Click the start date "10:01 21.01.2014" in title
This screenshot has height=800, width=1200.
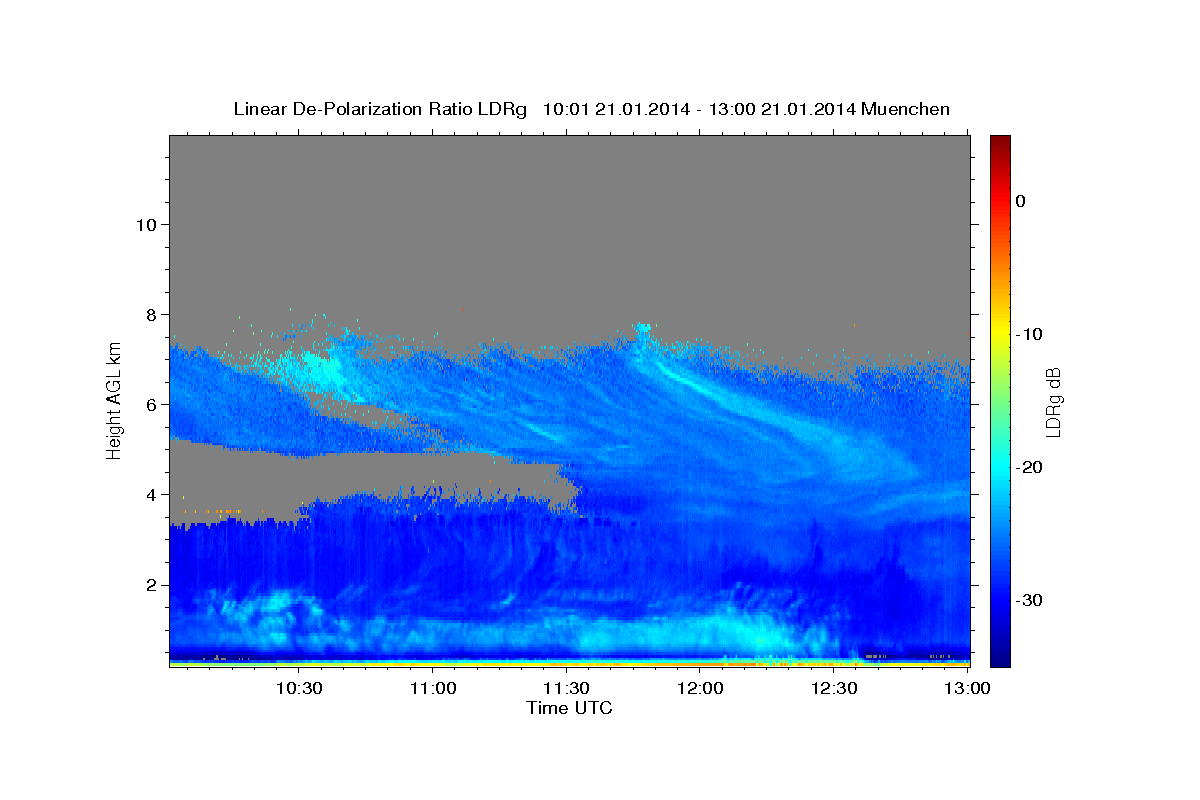[x=616, y=109]
